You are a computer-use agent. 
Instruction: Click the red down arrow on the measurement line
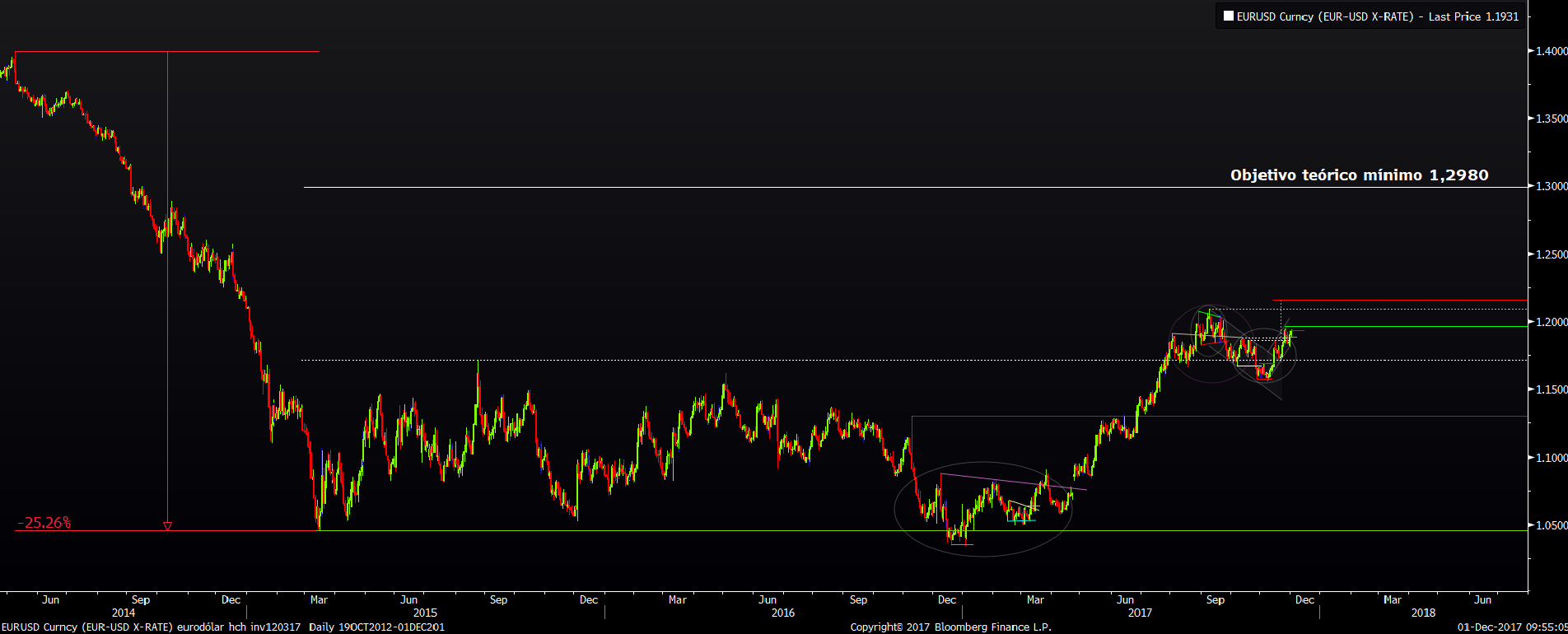(167, 525)
